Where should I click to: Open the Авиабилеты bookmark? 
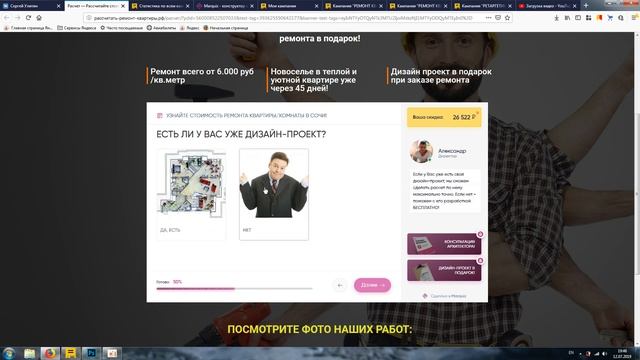point(162,28)
